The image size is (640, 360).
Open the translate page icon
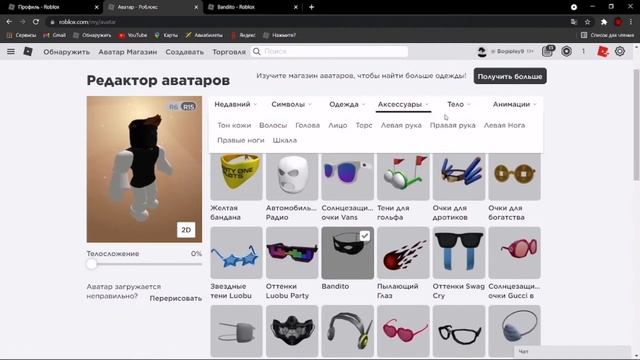point(574,22)
